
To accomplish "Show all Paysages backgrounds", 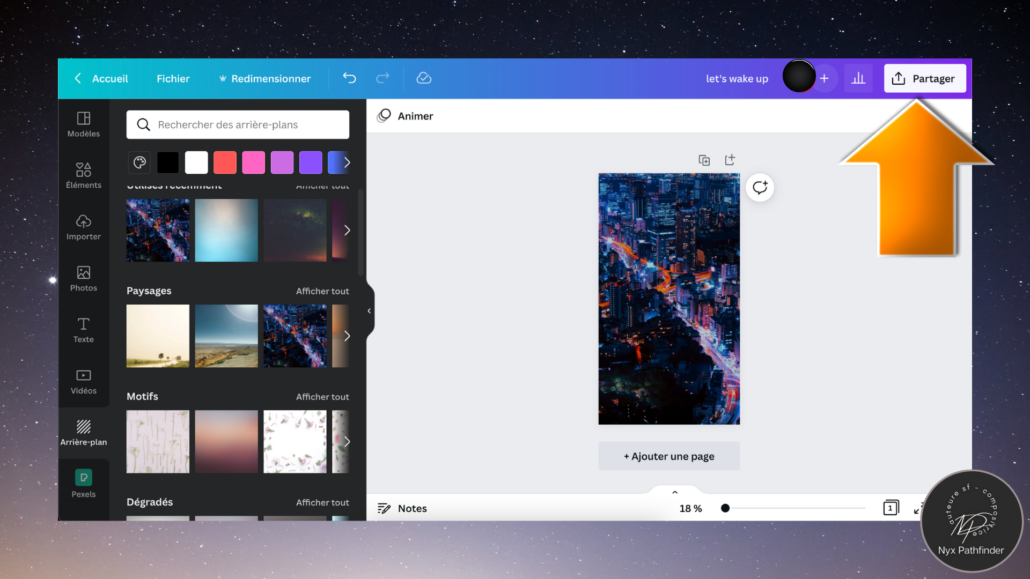I will click(x=322, y=290).
